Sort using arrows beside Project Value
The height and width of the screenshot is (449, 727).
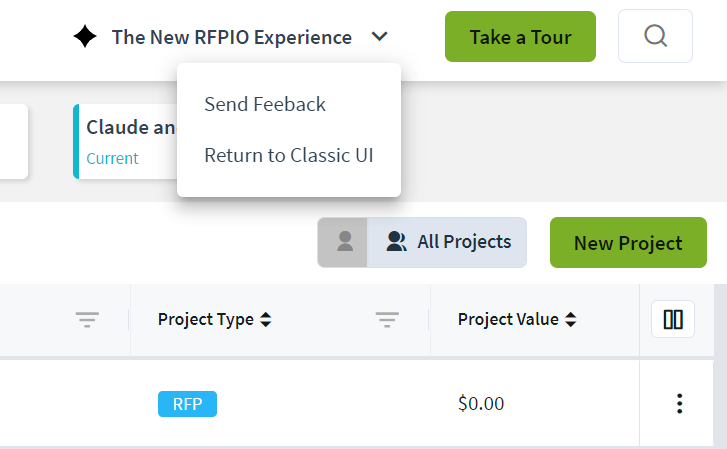click(571, 319)
